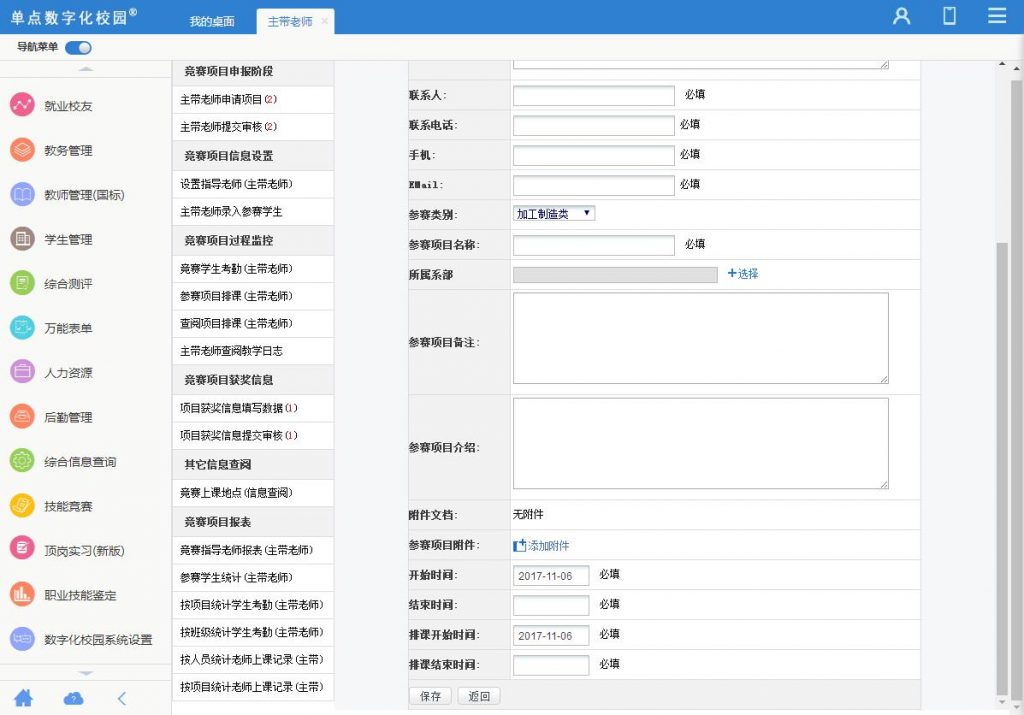Open the hamburger menu icon
This screenshot has height=715, width=1024.
click(x=997, y=16)
